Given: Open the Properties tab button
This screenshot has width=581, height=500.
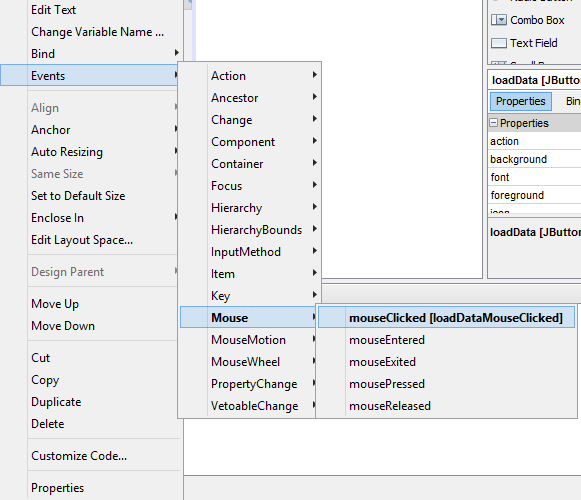Looking at the screenshot, I should [521, 101].
